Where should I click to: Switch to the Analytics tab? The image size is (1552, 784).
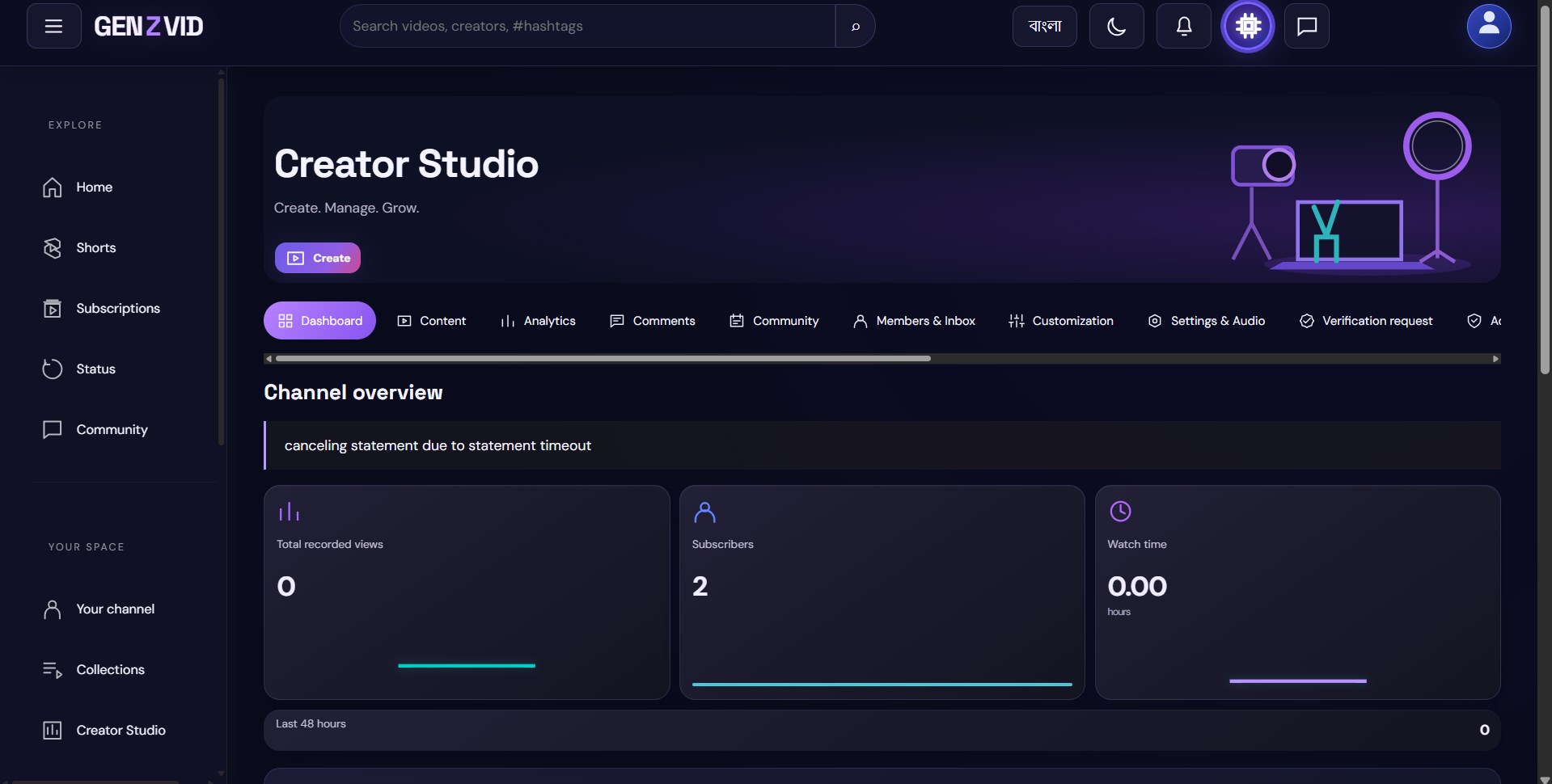tap(538, 321)
